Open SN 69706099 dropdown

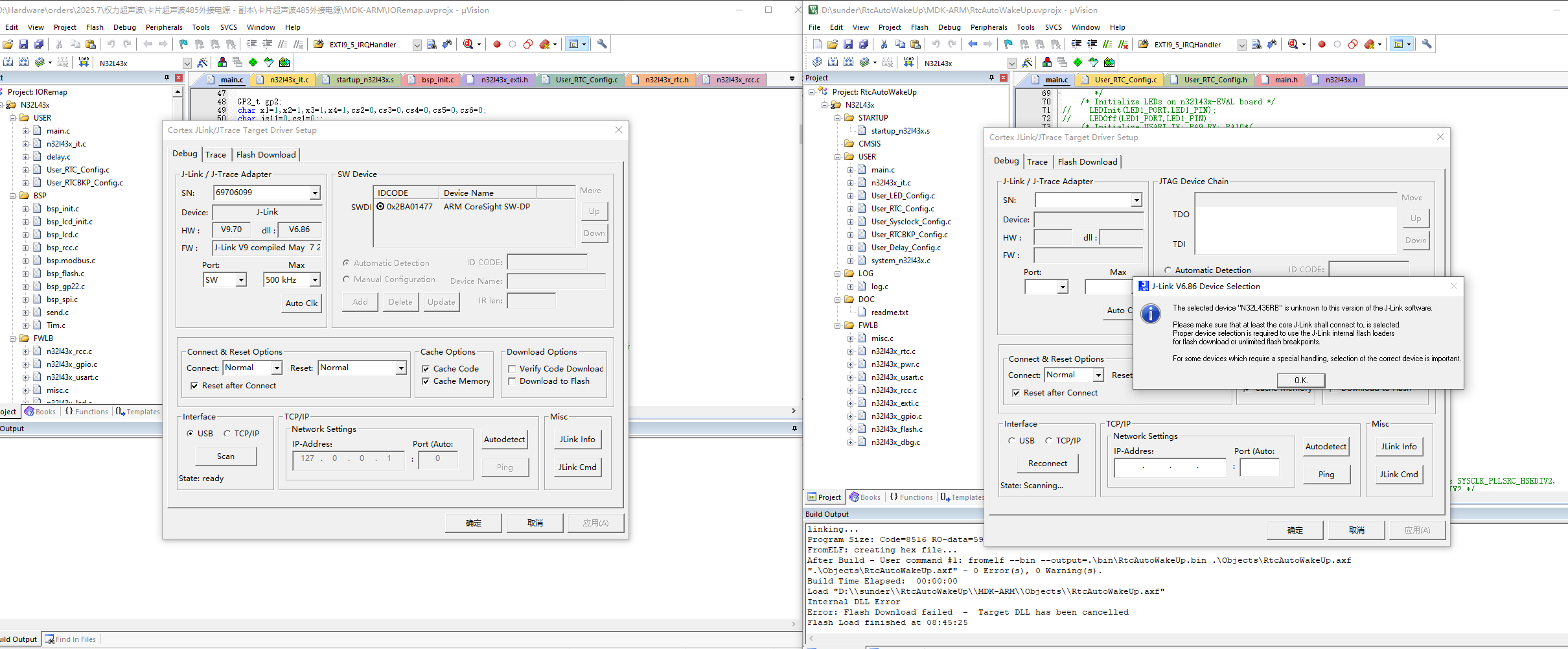(315, 193)
